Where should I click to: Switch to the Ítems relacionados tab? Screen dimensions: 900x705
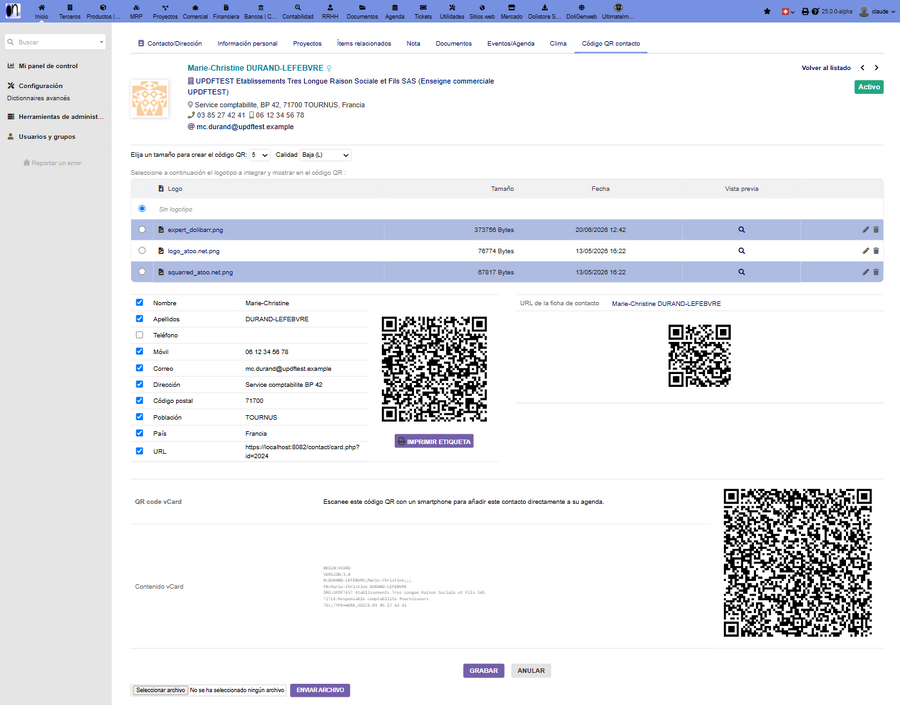pos(364,44)
